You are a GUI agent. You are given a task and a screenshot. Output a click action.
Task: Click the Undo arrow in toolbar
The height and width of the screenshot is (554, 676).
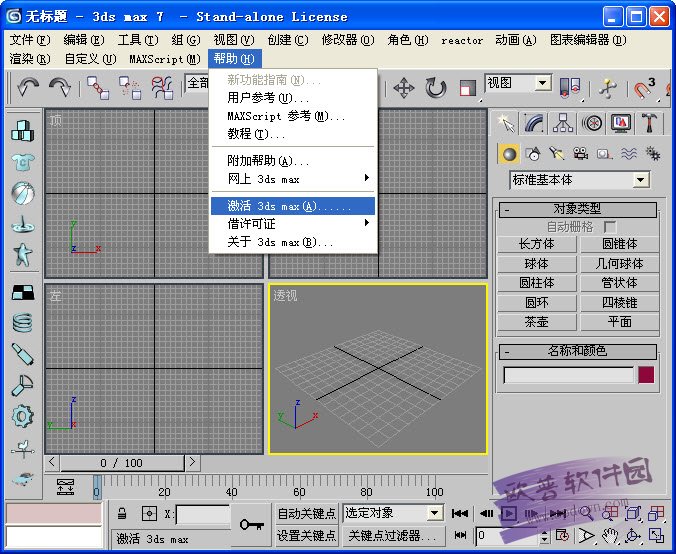[28, 87]
